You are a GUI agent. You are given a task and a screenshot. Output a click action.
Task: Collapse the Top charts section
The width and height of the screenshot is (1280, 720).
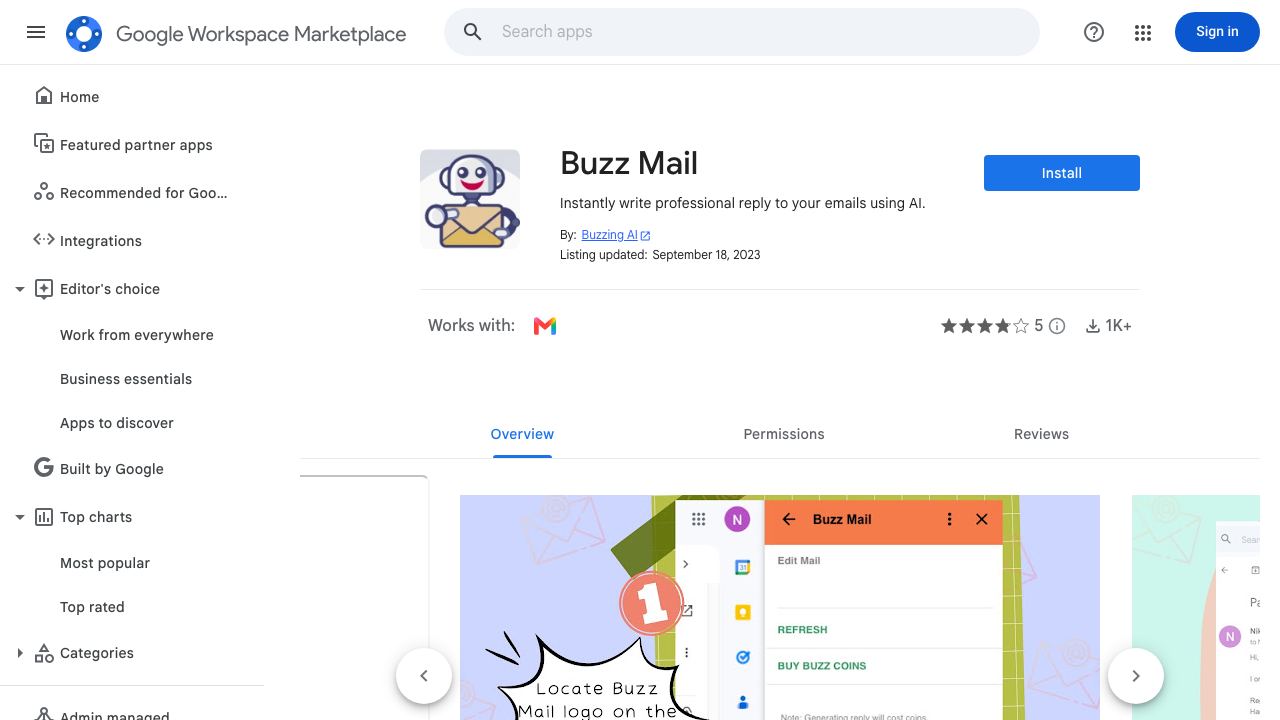[x=19, y=517]
